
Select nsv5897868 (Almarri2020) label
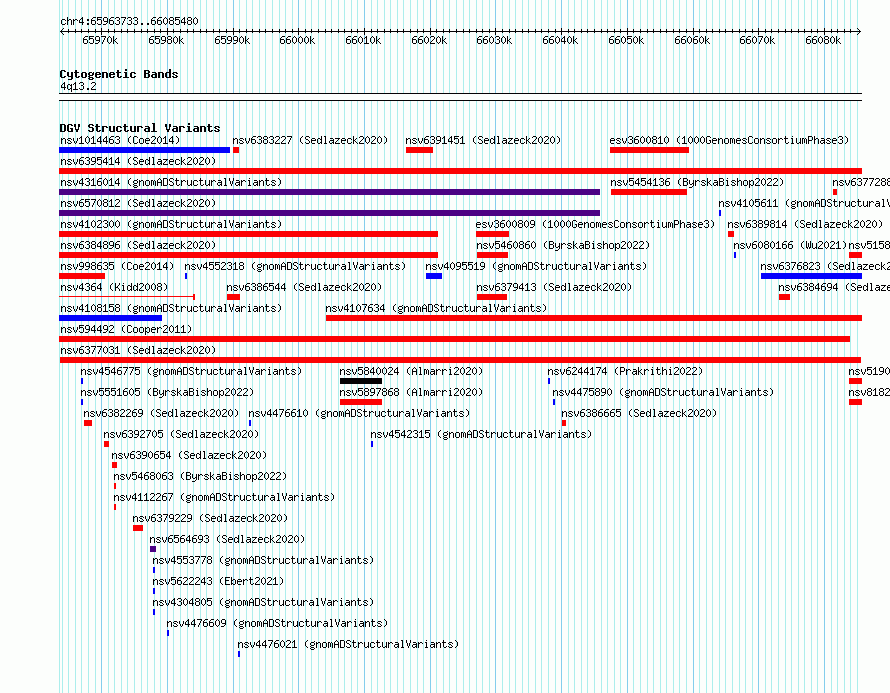[412, 392]
